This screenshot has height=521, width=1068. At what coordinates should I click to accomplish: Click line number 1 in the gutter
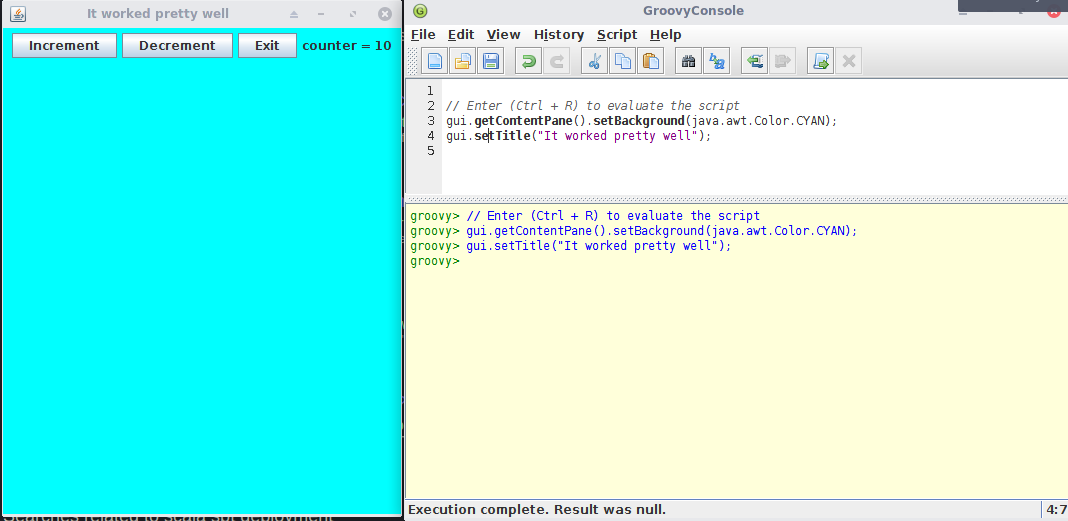coord(430,91)
